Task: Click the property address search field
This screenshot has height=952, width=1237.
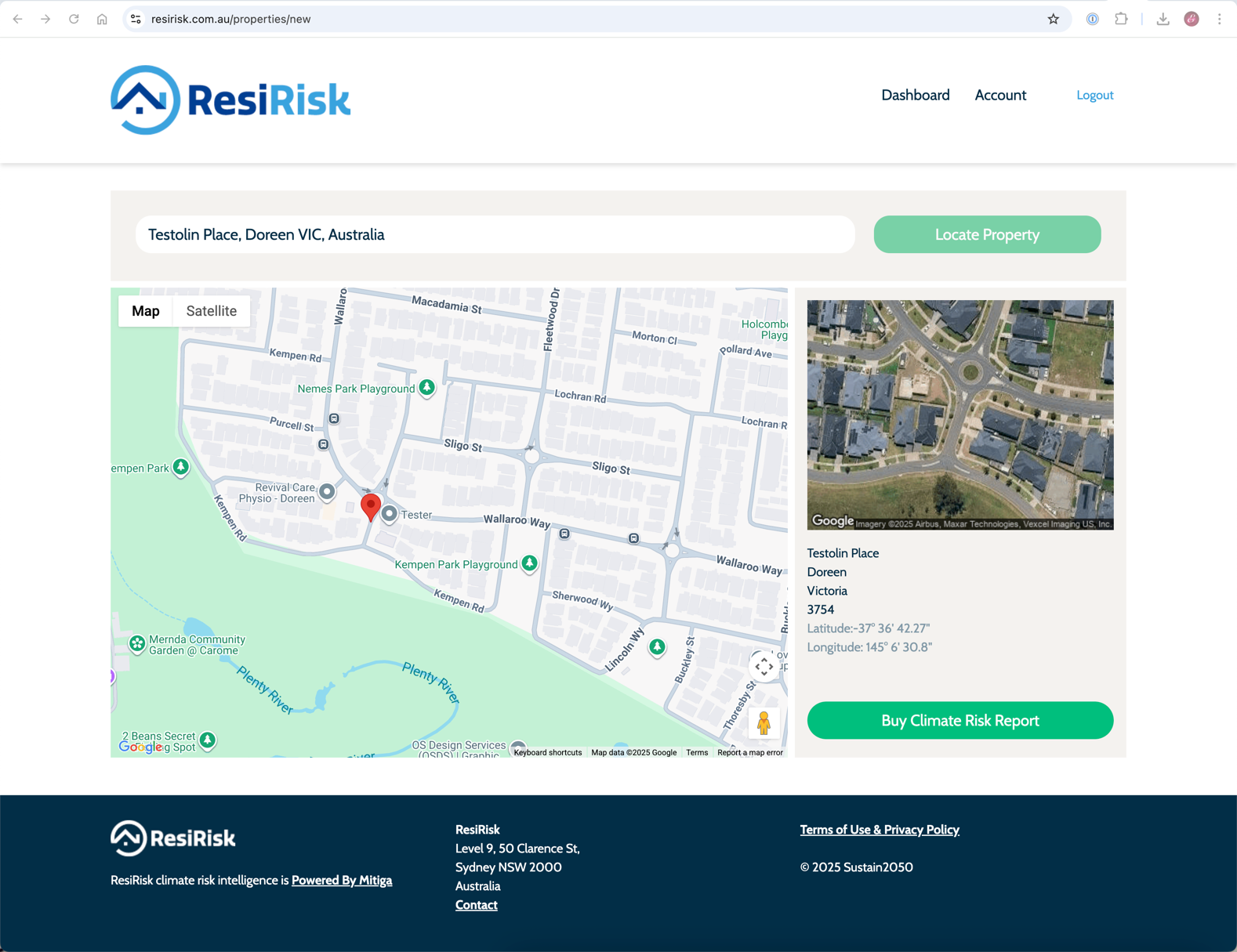Action: click(495, 234)
